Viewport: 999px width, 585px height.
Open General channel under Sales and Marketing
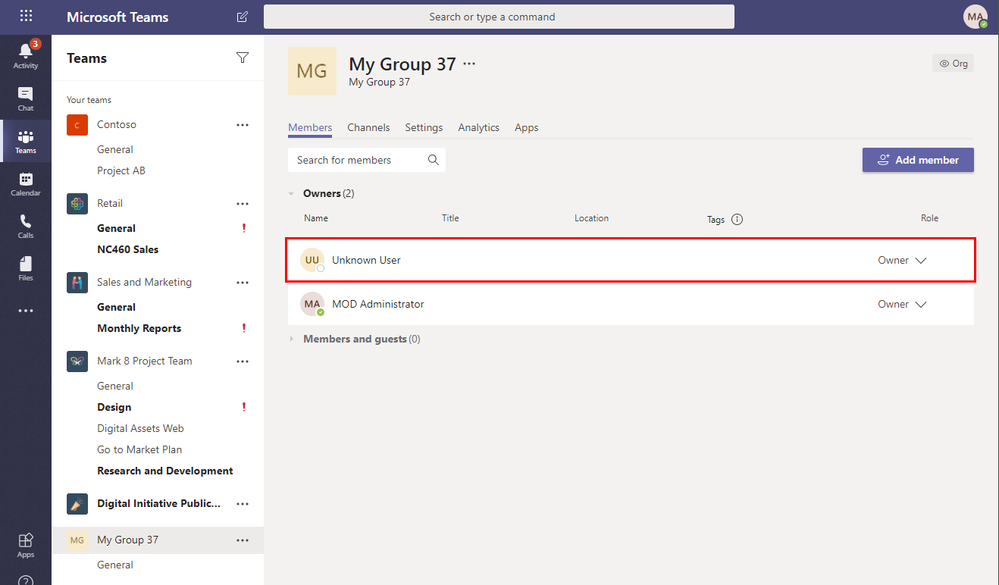[116, 307]
